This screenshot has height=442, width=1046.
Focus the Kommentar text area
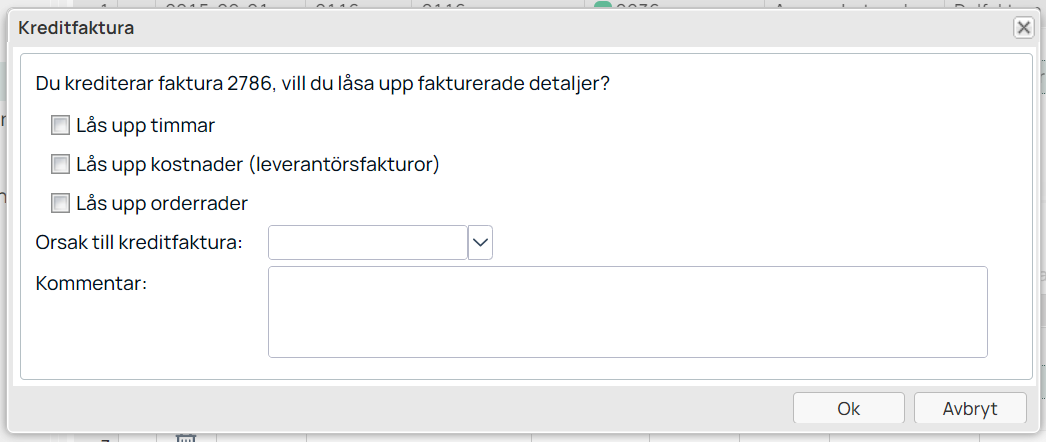click(627, 311)
